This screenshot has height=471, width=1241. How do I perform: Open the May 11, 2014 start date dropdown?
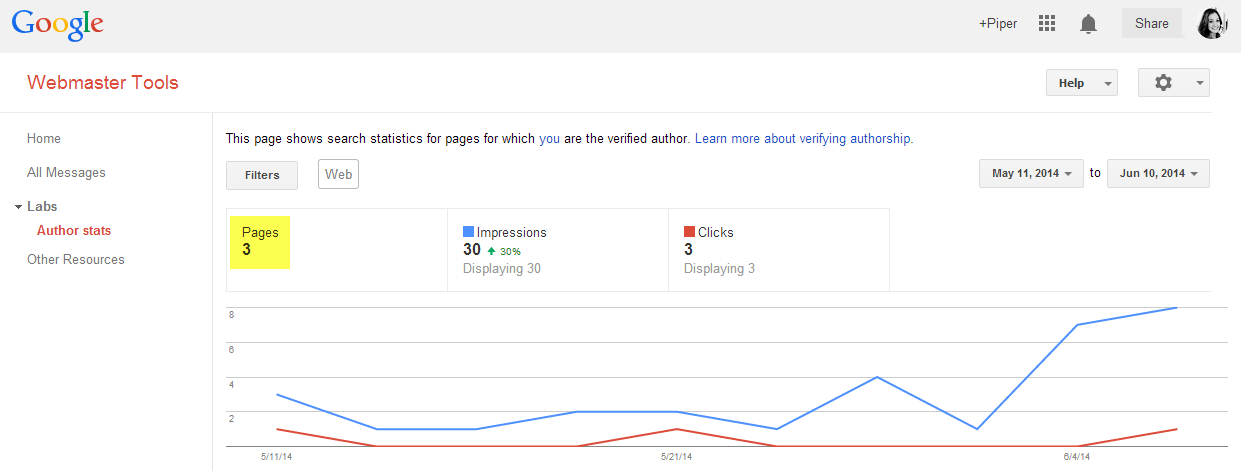click(1031, 173)
